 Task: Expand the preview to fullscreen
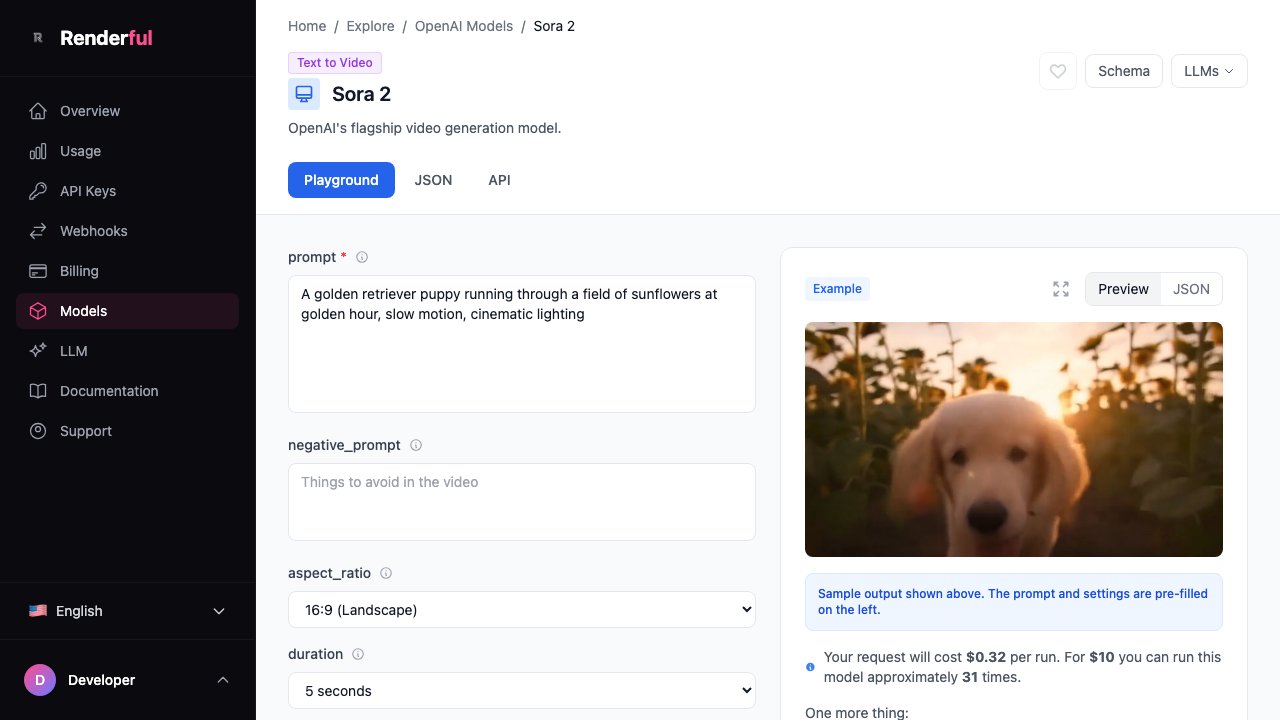pyautogui.click(x=1061, y=289)
